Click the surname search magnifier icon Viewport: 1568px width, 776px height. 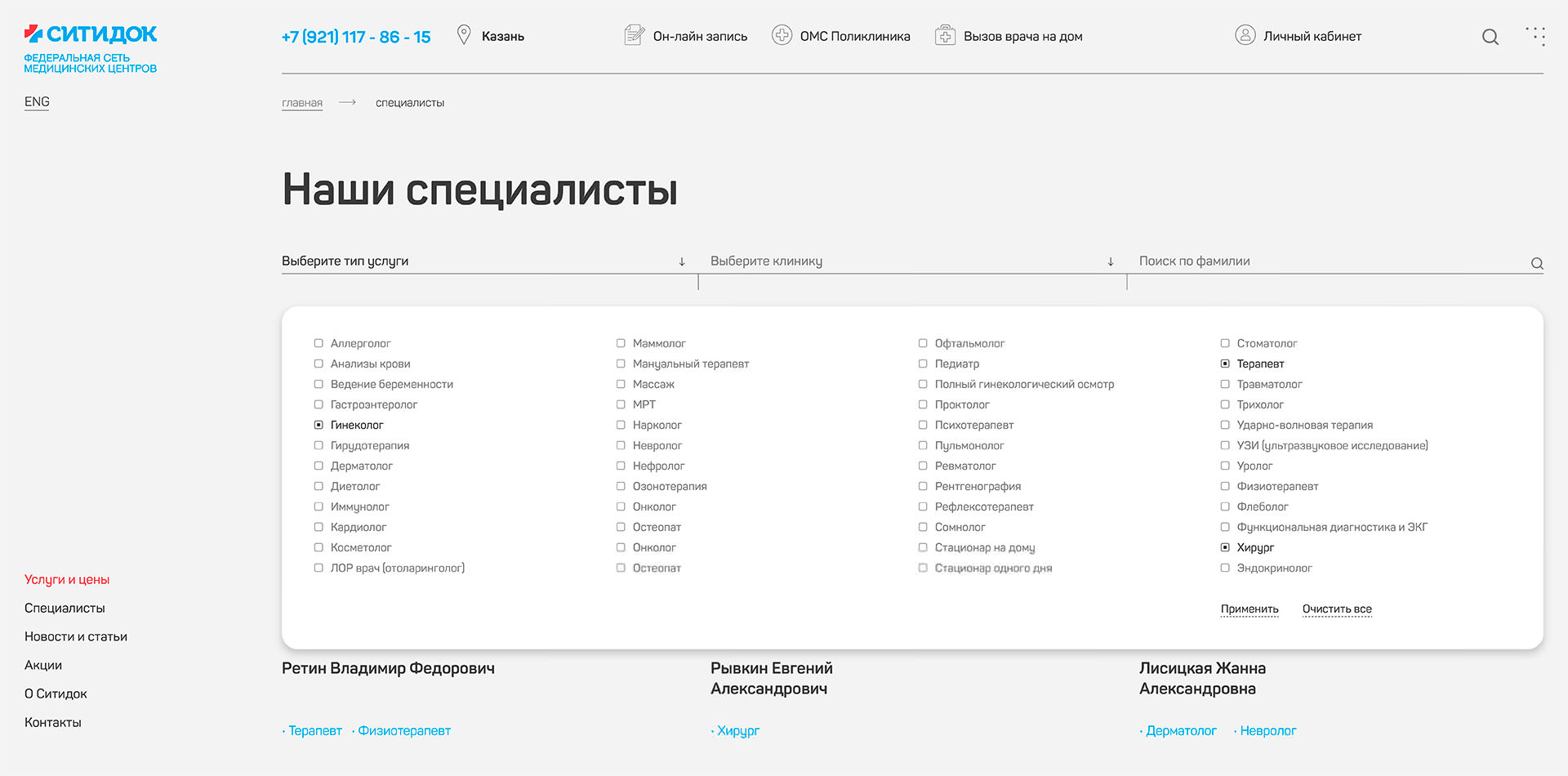click(x=1537, y=263)
